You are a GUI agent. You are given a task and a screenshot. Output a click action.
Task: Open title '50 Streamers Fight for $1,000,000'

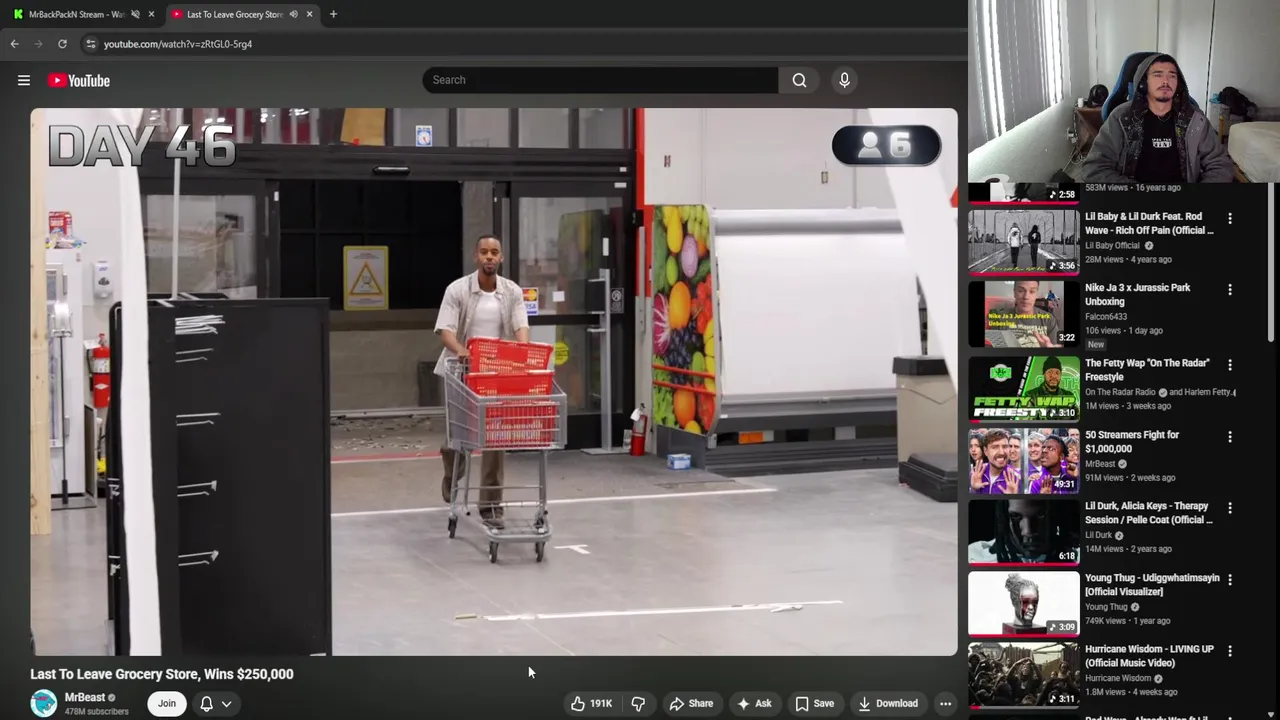pos(1132,441)
